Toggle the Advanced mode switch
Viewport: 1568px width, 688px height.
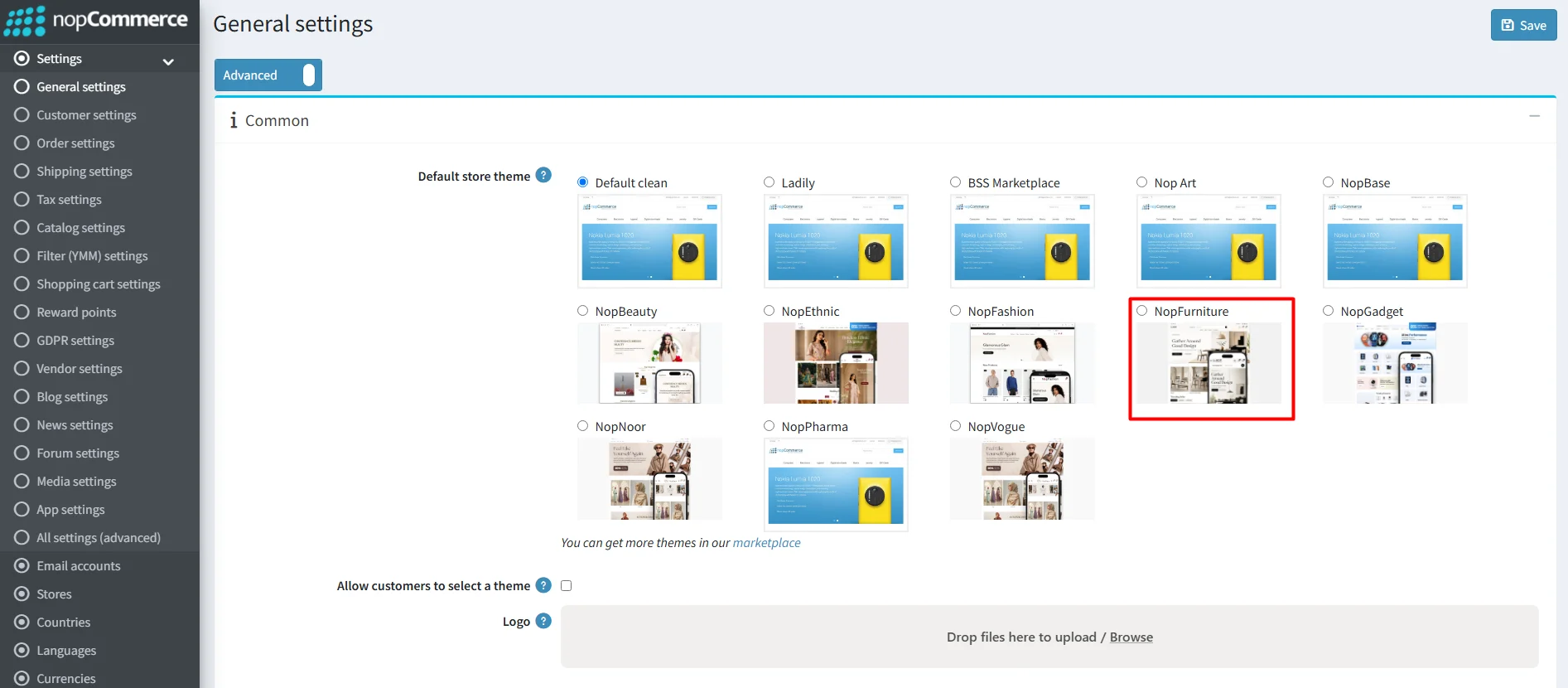(268, 75)
